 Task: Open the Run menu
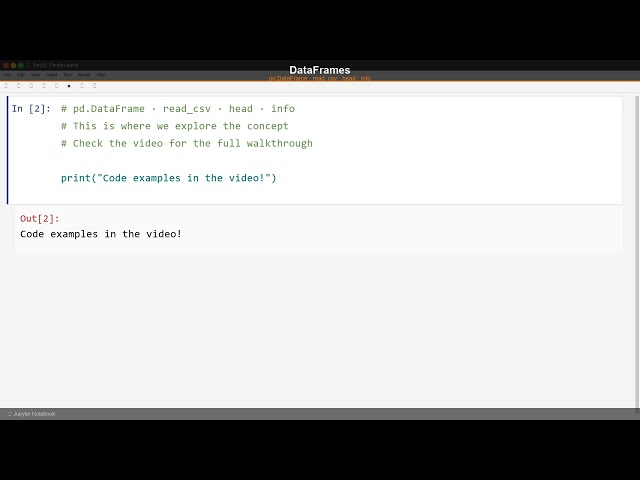coord(68,75)
